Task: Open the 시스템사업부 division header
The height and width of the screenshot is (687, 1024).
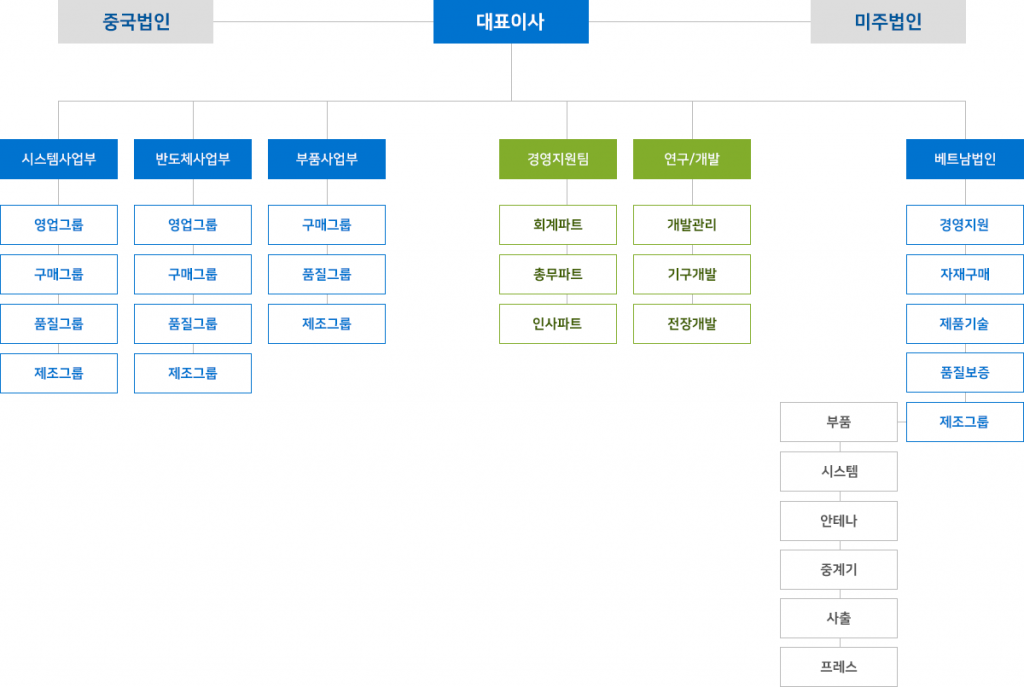Action: click(59, 159)
